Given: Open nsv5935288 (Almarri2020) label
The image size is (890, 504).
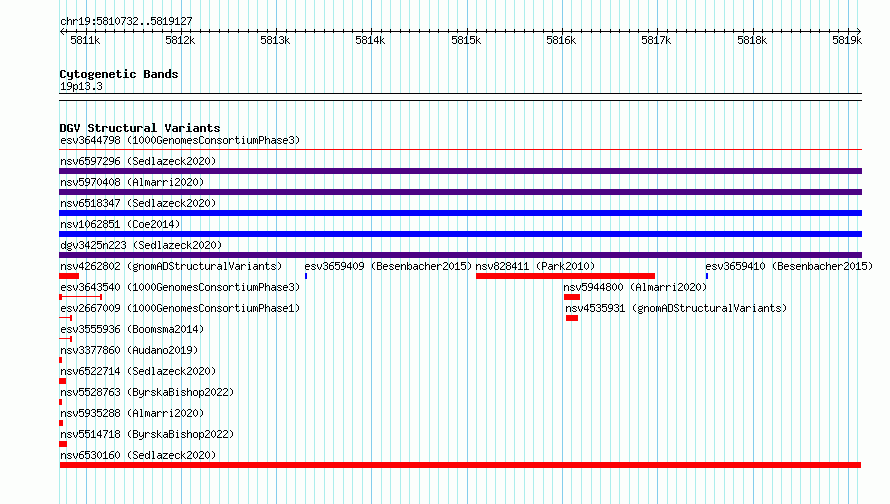Looking at the screenshot, I should tap(132, 413).
